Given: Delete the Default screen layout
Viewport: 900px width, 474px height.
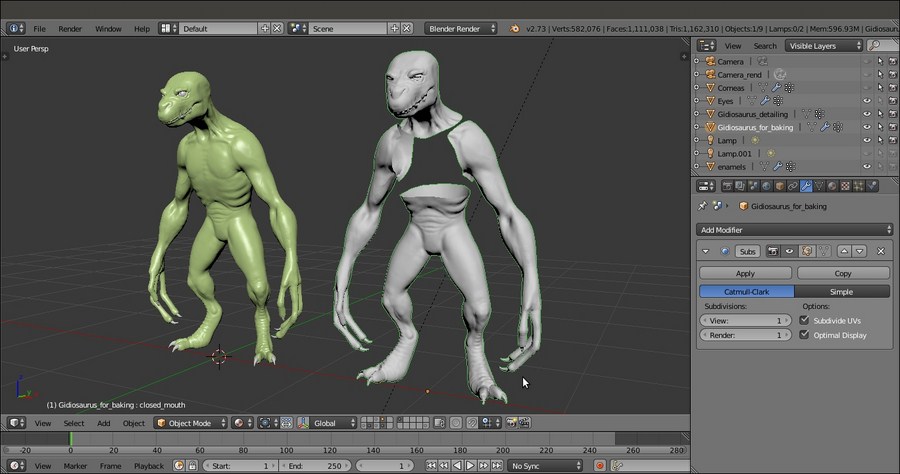Looking at the screenshot, I should pyautogui.click(x=277, y=28).
